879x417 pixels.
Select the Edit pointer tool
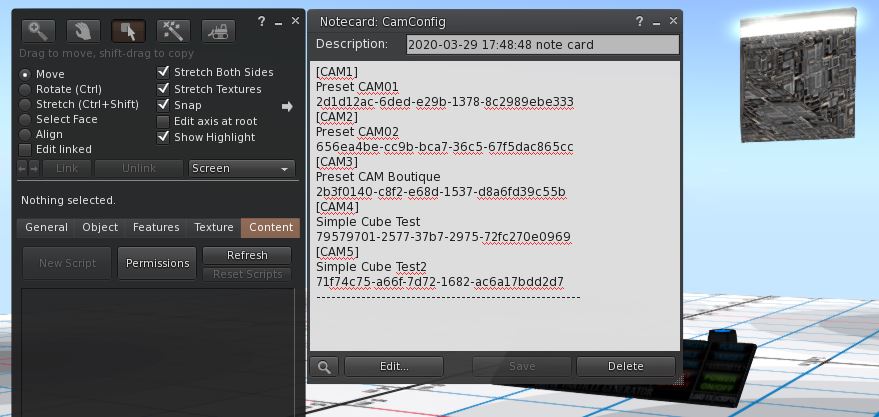[x=128, y=31]
